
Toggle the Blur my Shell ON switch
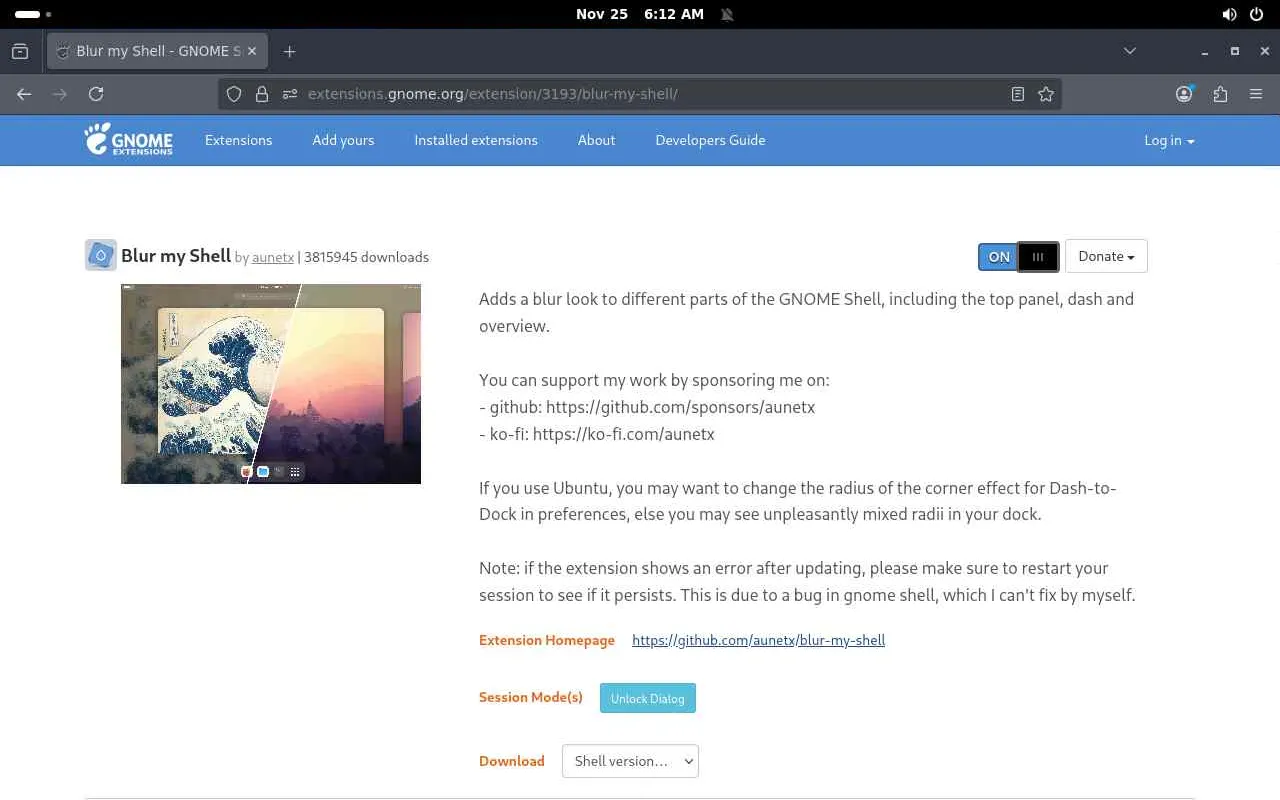(x=1018, y=256)
